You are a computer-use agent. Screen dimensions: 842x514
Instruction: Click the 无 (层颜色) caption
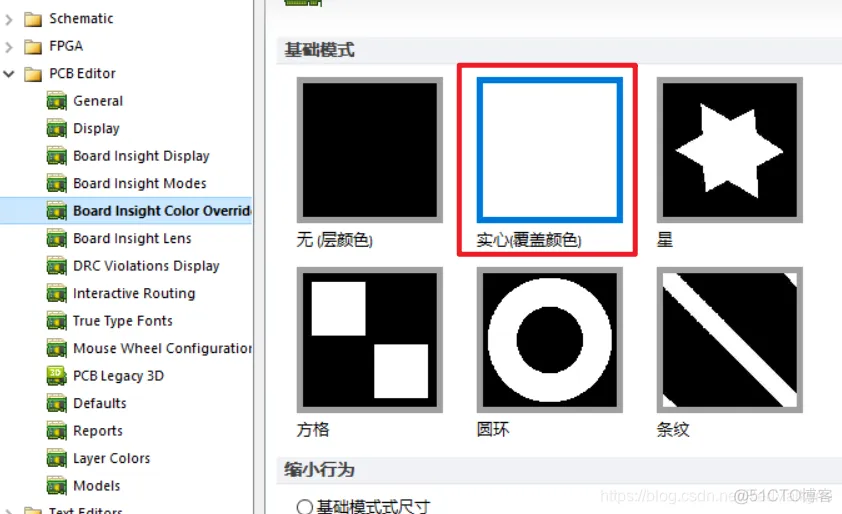335,240
